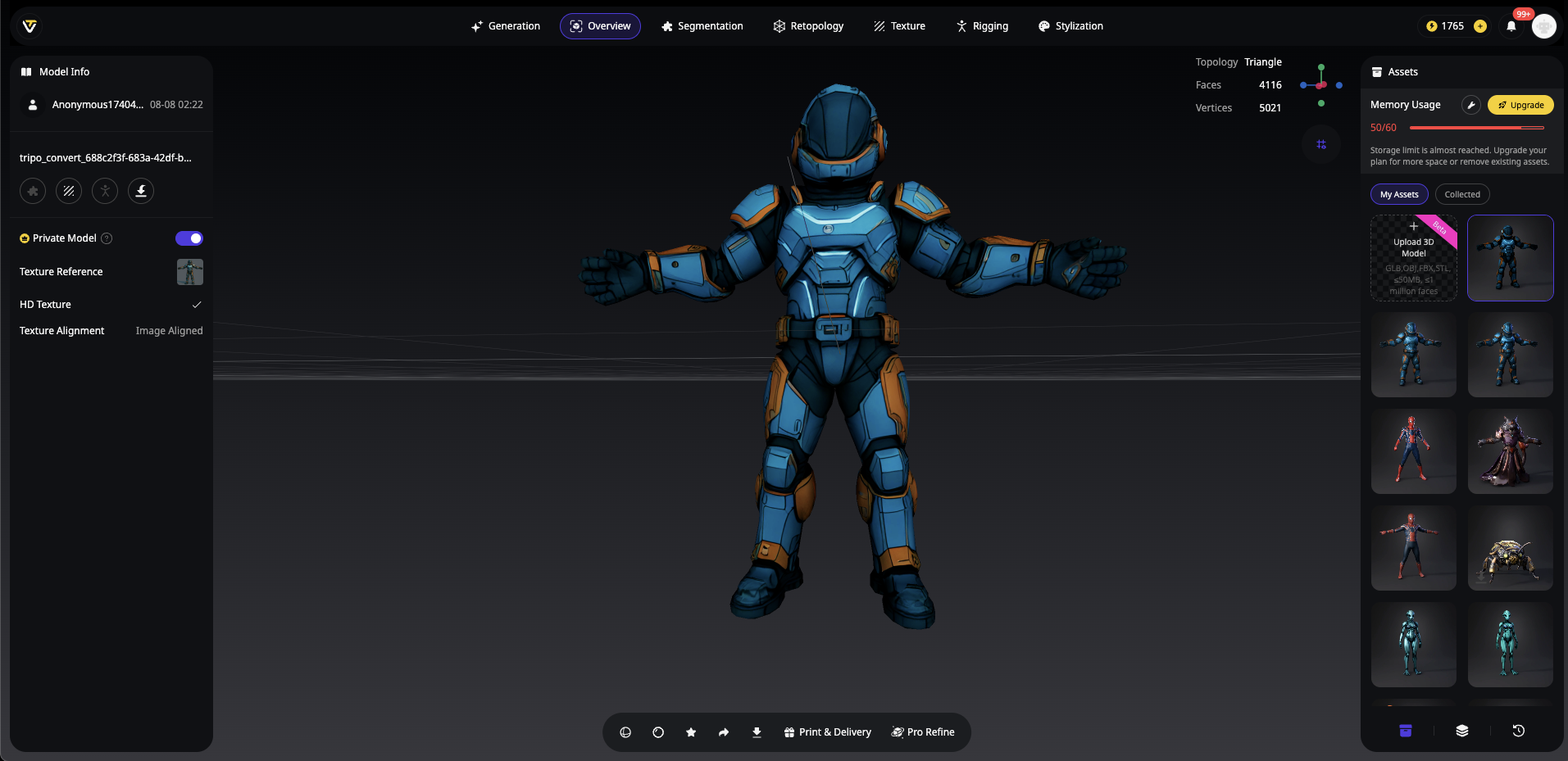Click the download icon in the bottom toolbar
Viewport: 1568px width, 761px height.
pos(757,732)
